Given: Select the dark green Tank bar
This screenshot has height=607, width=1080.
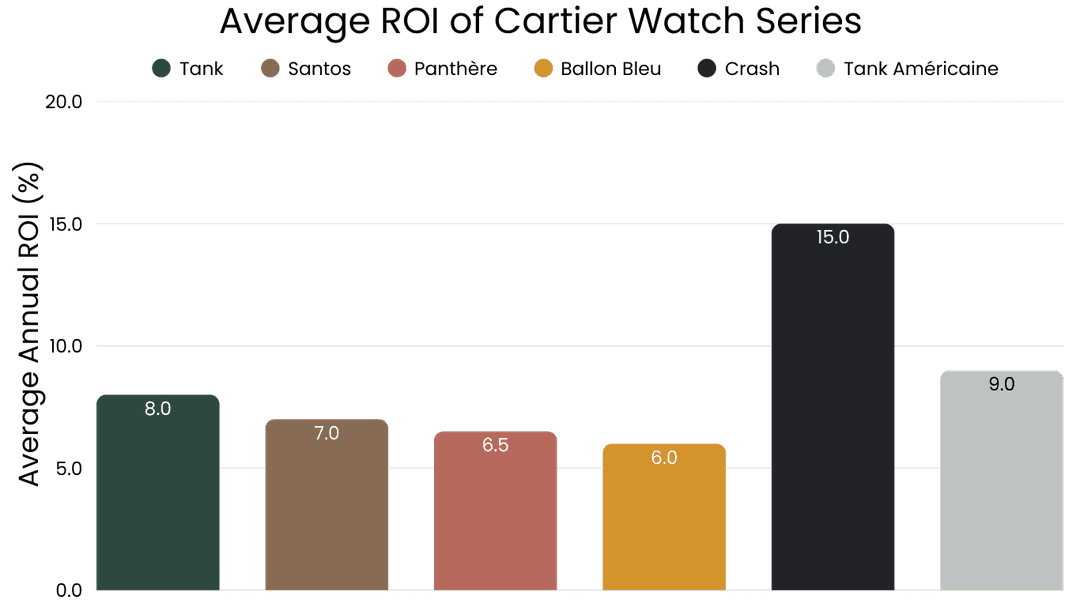Looking at the screenshot, I should pos(158,493).
